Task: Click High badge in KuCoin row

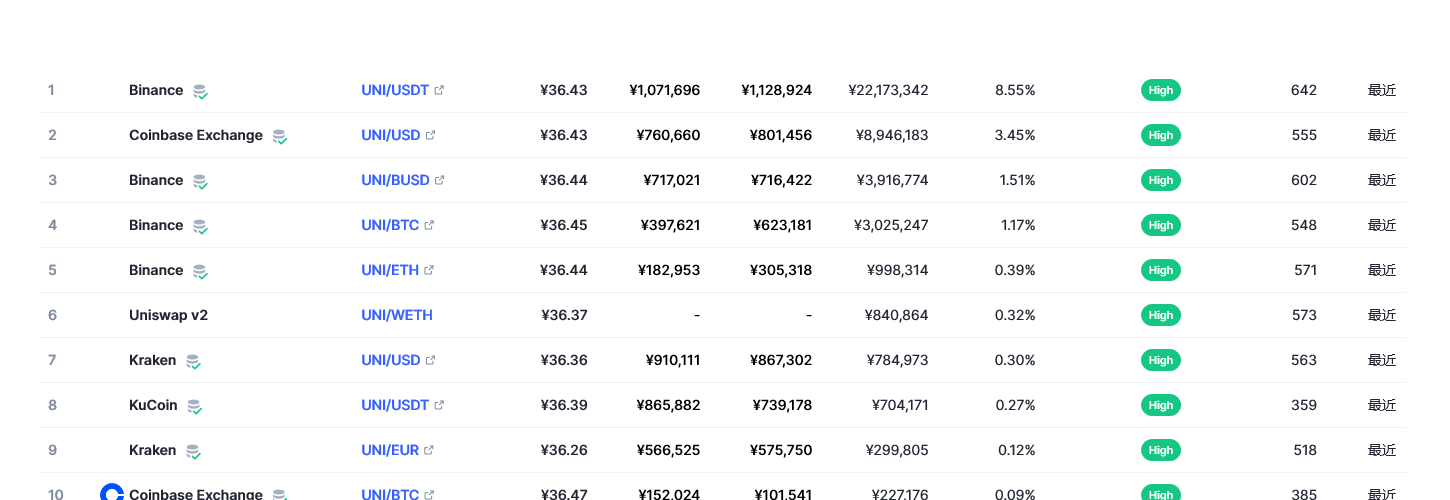Action: 1161,405
